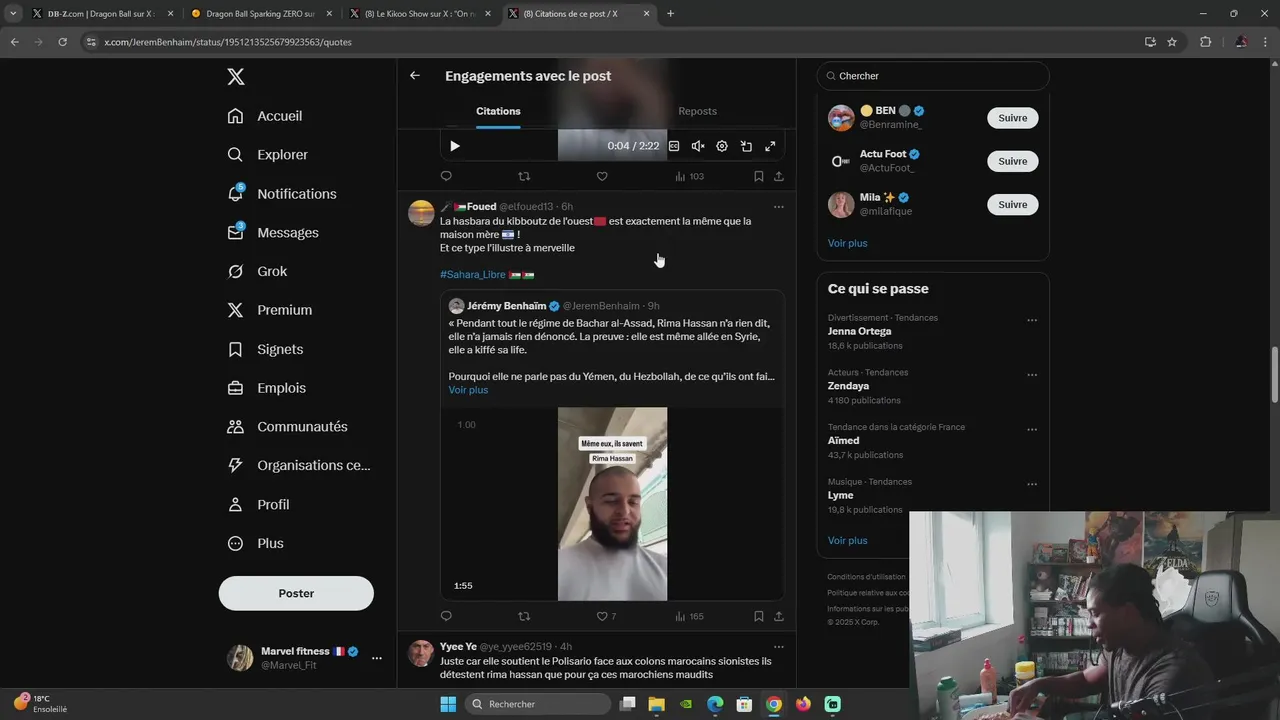Open the Chrome tab search dropdown
This screenshot has height=720, width=1280.
tap(13, 14)
